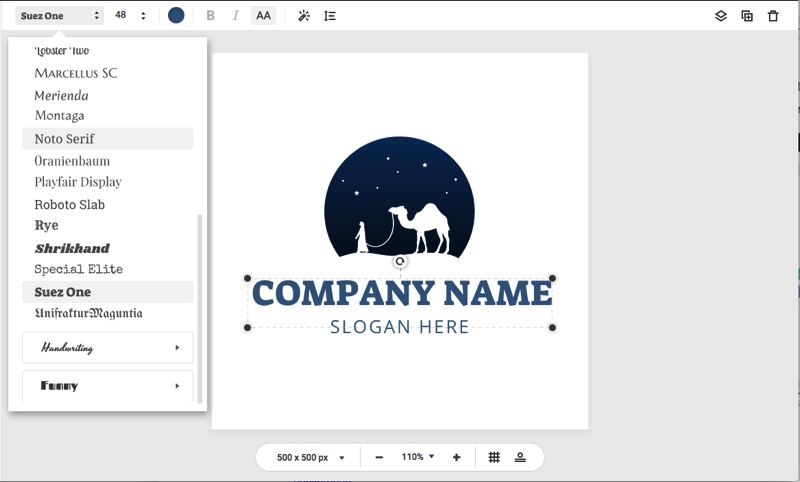Zoom out with the minus icon
Image resolution: width=800 pixels, height=482 pixels.
[x=379, y=457]
